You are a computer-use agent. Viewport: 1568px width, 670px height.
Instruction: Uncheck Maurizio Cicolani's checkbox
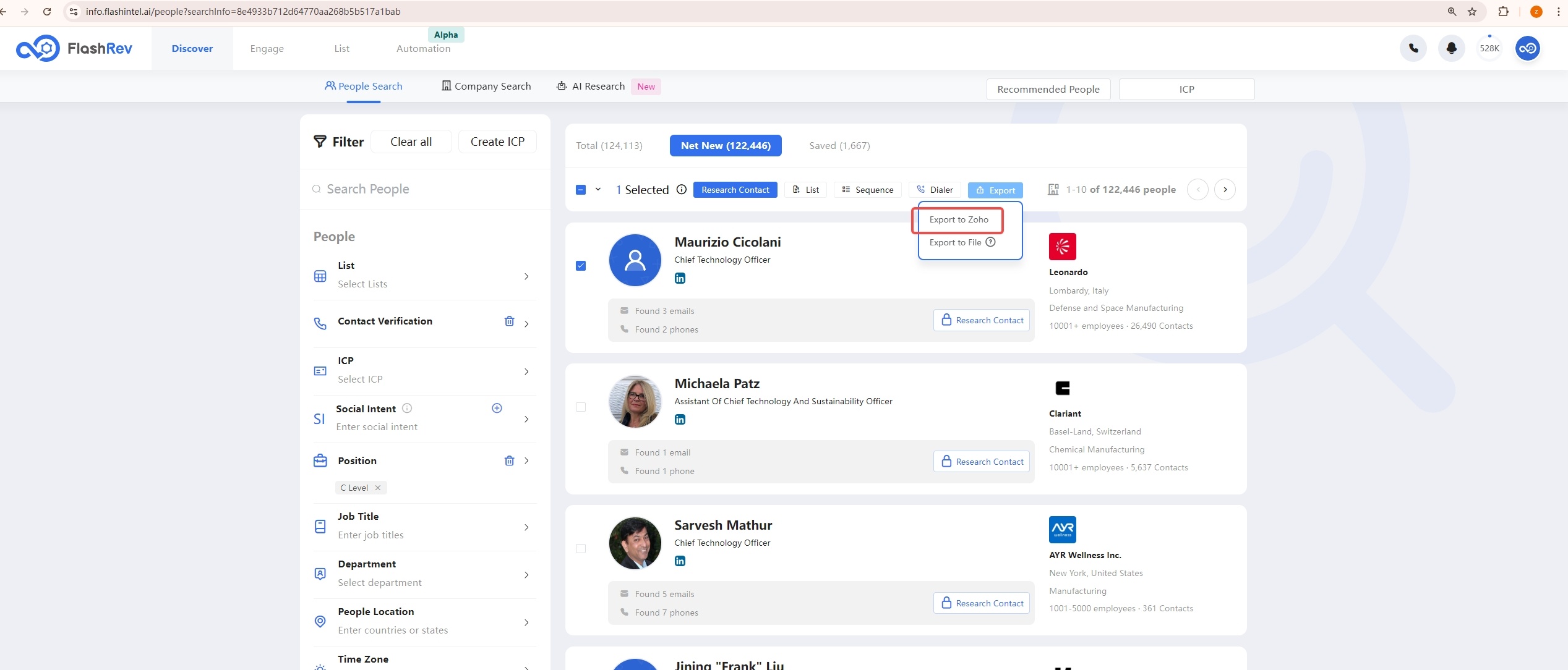pyautogui.click(x=581, y=266)
